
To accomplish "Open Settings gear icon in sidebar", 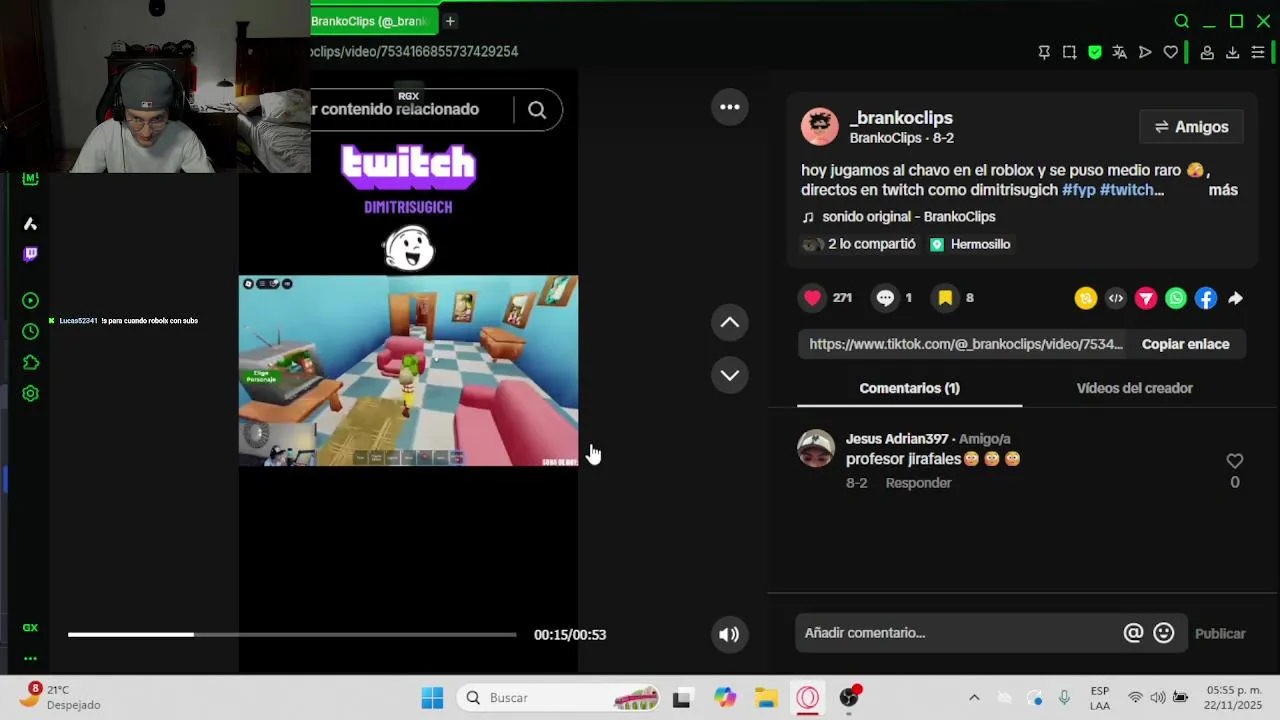I will tap(30, 394).
